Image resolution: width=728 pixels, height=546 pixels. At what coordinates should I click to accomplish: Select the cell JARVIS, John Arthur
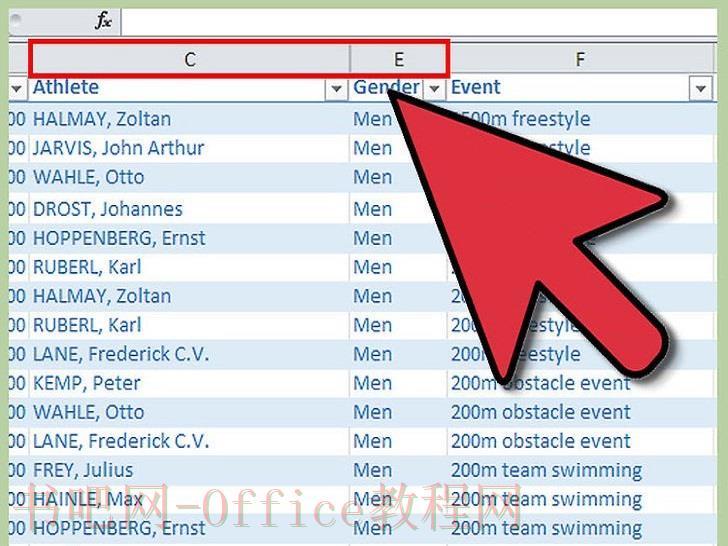188,148
